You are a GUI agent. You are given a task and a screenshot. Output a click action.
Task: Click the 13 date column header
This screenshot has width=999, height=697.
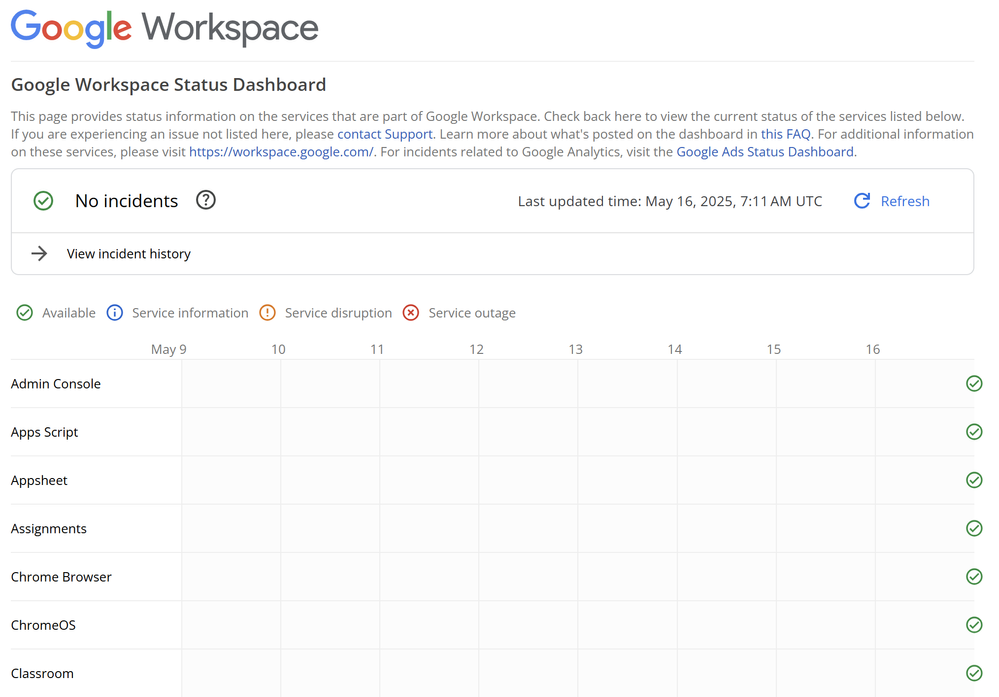coord(575,350)
